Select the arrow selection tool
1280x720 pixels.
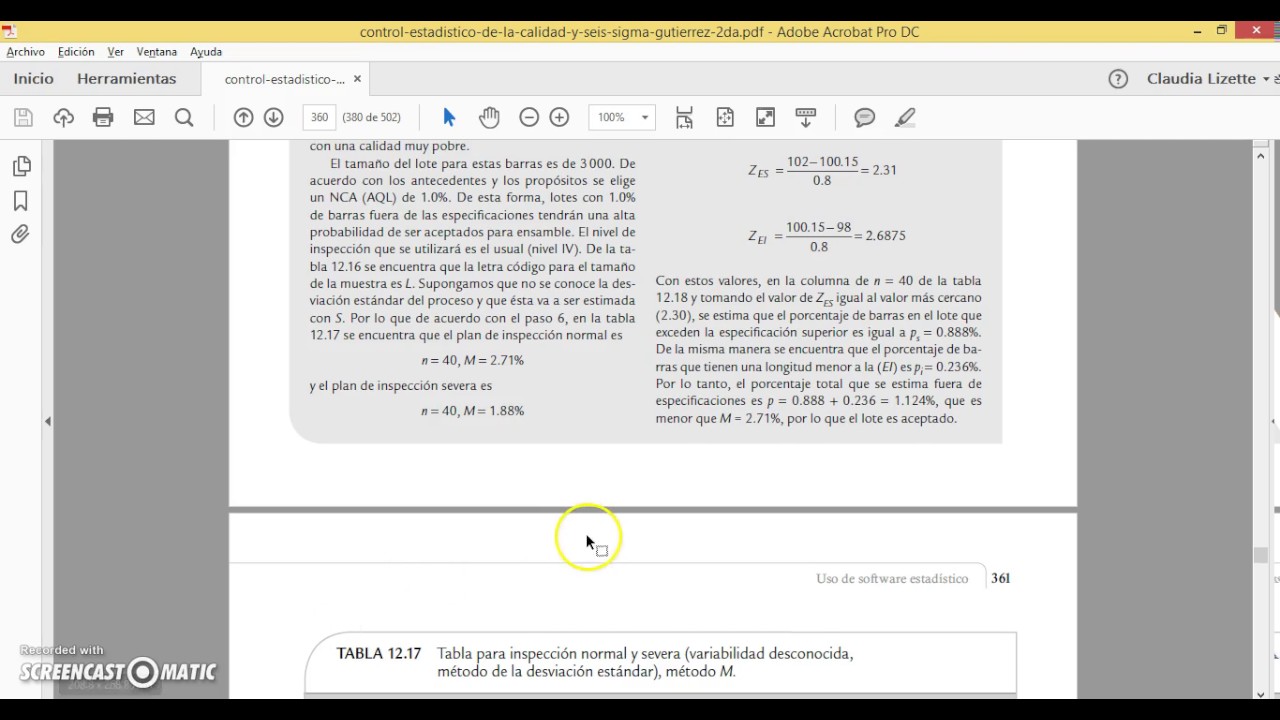449,118
